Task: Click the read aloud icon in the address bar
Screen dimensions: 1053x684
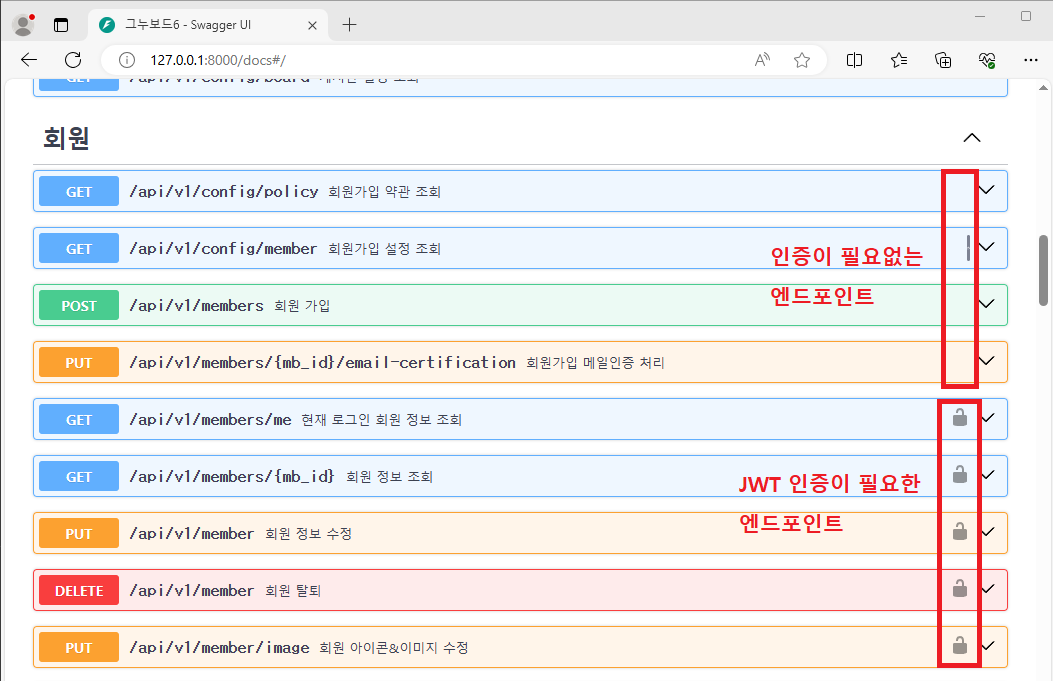Action: [762, 60]
